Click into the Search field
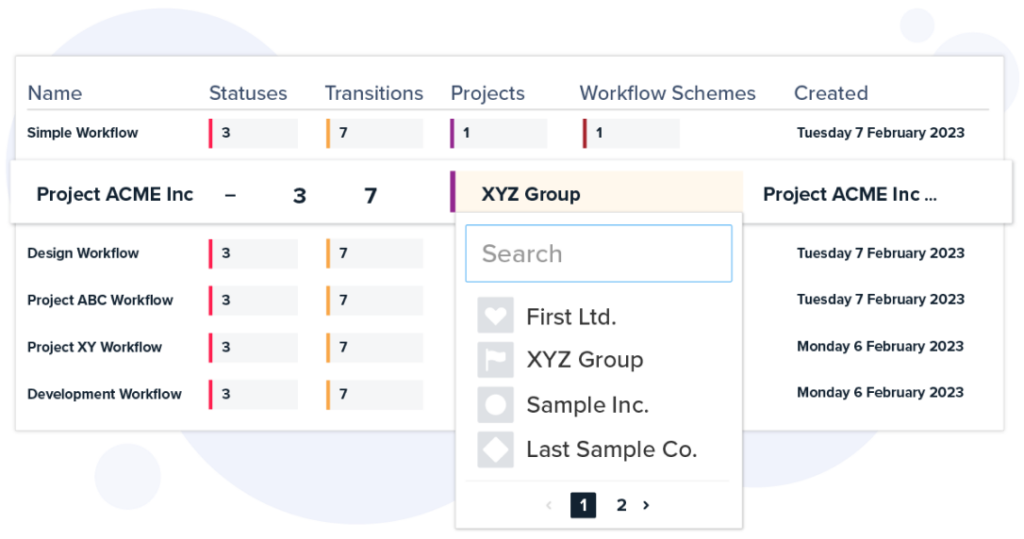 click(599, 253)
